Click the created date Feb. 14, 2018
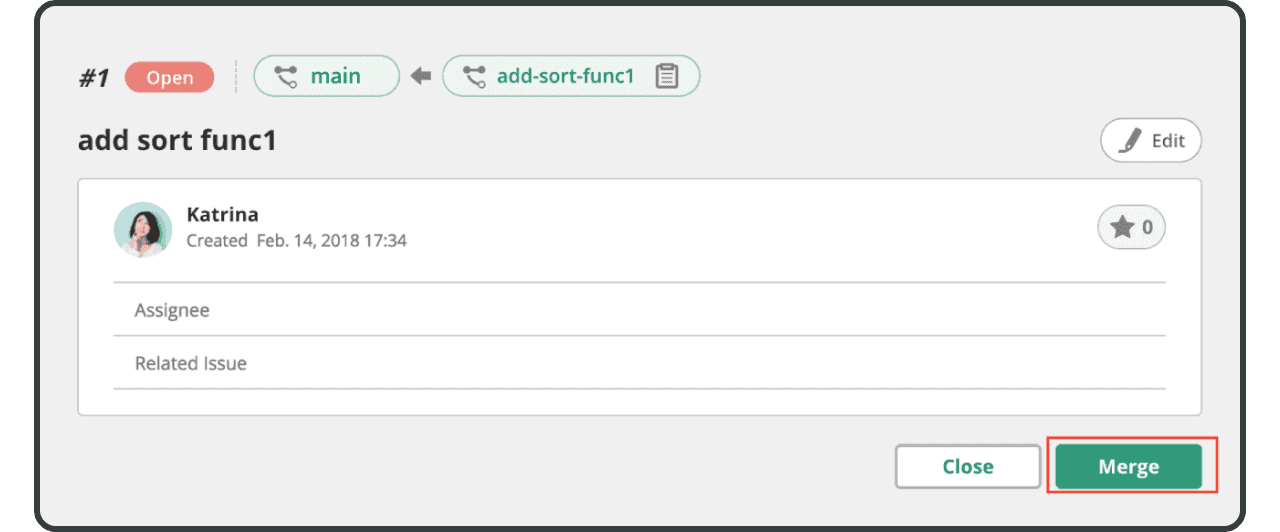Image resolution: width=1280 pixels, height=532 pixels. tap(331, 241)
